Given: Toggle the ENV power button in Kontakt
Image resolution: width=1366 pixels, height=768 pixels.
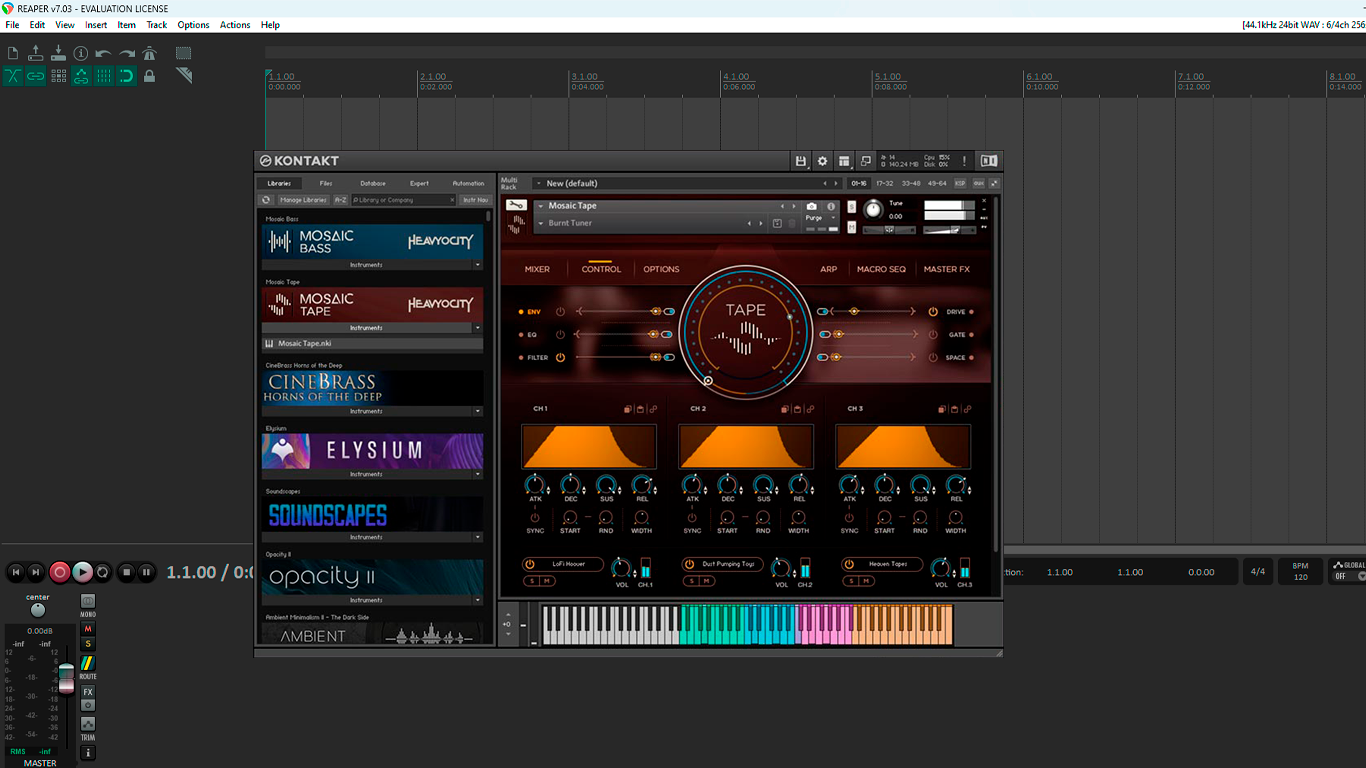Looking at the screenshot, I should (560, 312).
